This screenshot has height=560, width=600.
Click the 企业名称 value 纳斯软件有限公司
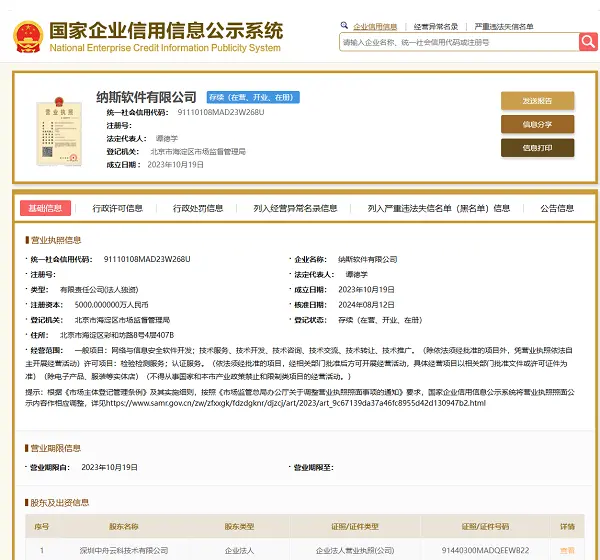pyautogui.click(x=368, y=259)
